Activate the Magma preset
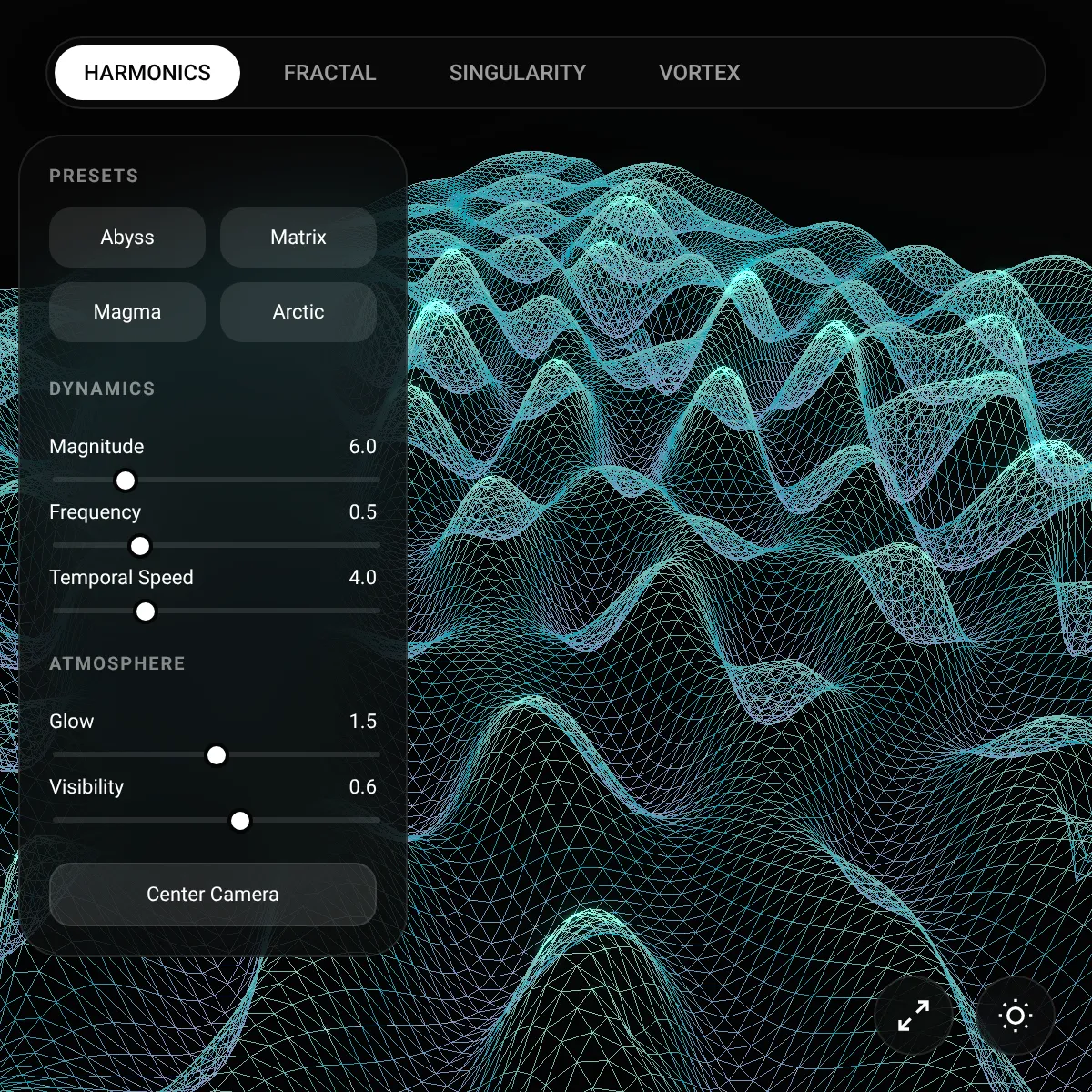1092x1092 pixels. coord(127,312)
